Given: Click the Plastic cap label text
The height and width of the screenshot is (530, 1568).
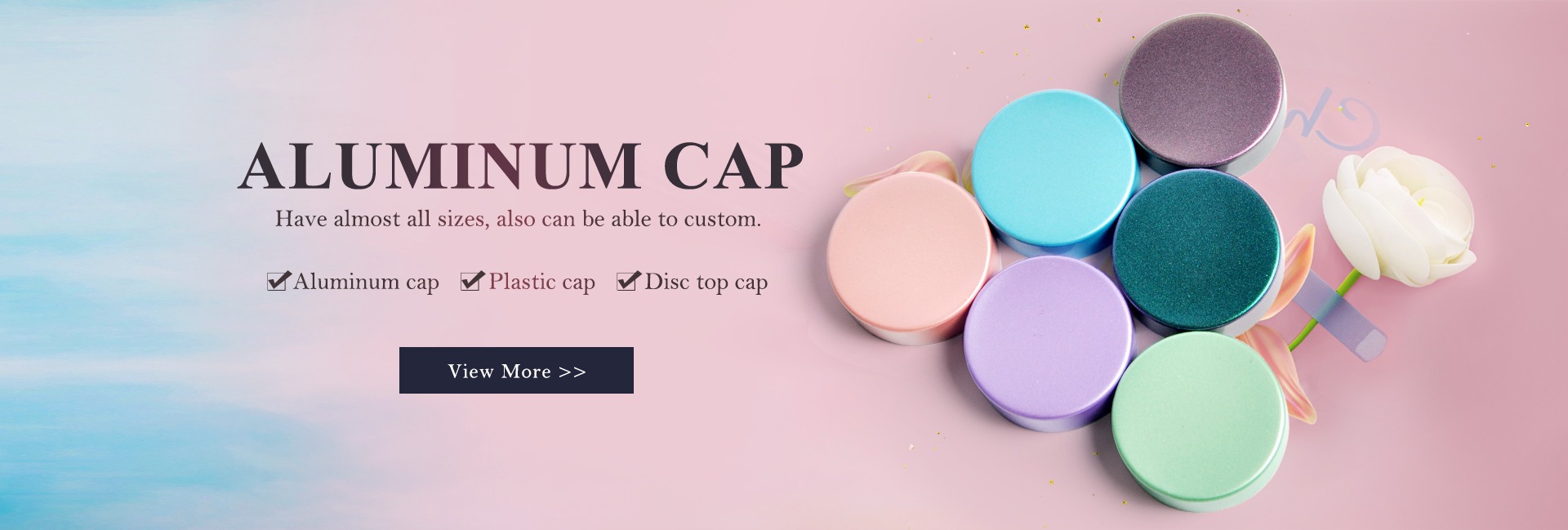Looking at the screenshot, I should click(541, 282).
